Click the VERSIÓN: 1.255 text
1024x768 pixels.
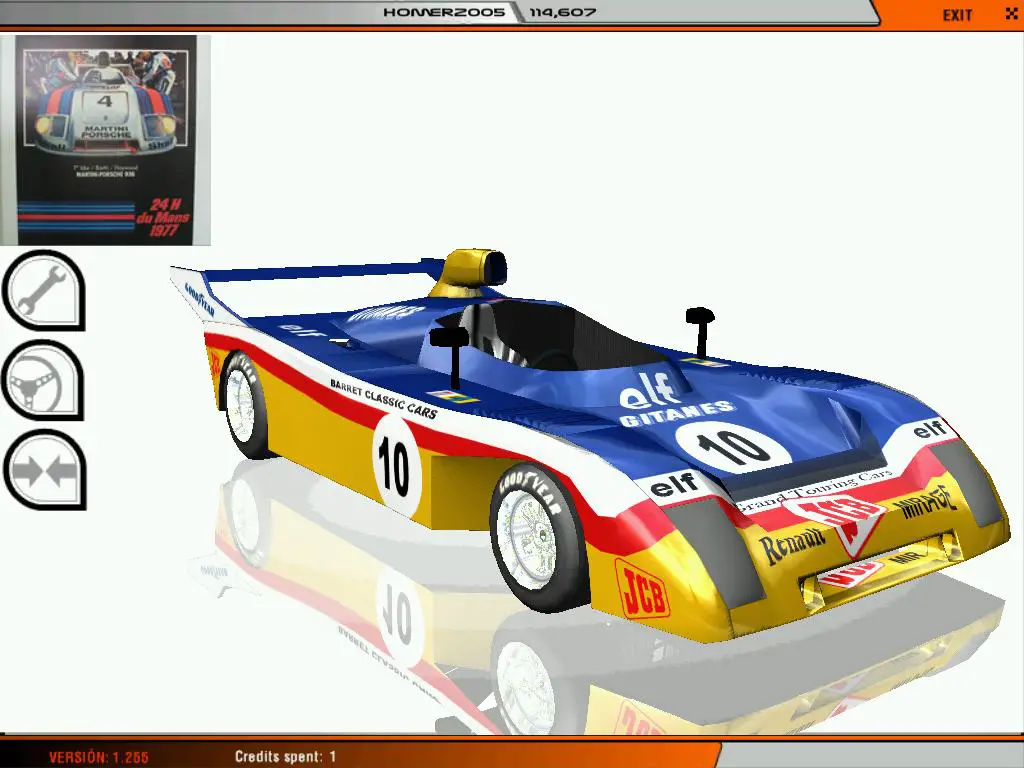click(97, 757)
